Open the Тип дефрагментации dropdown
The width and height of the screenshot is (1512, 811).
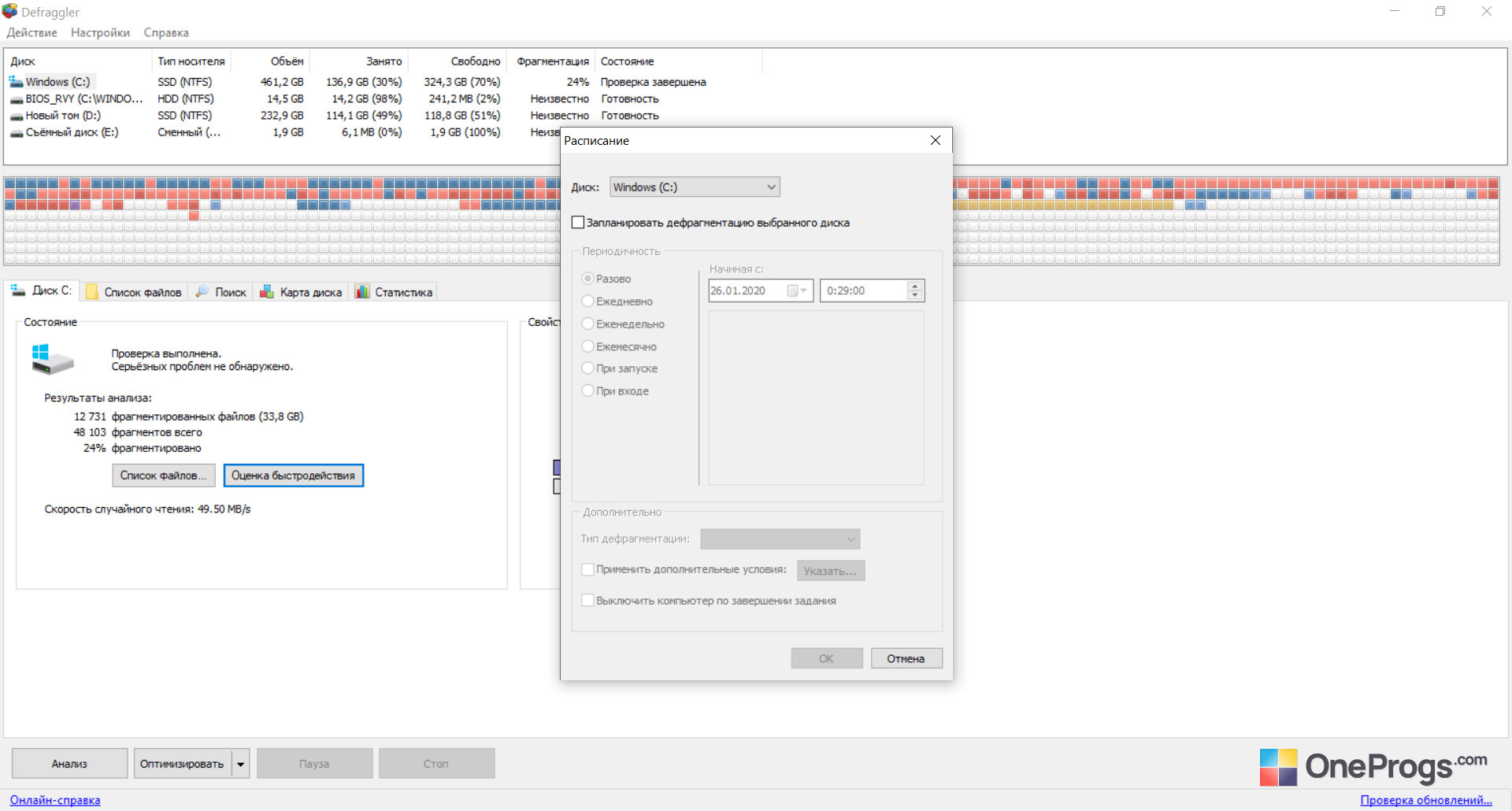pyautogui.click(x=780, y=539)
